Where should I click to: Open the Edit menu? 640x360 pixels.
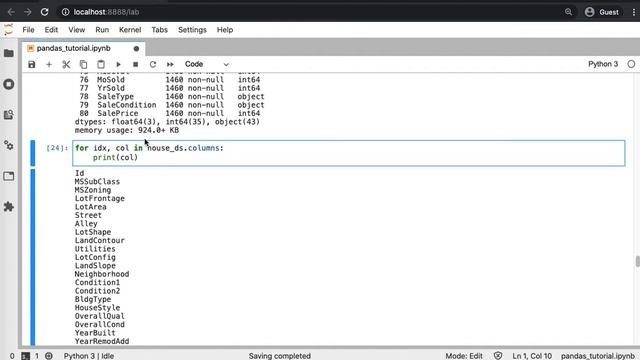click(x=51, y=30)
